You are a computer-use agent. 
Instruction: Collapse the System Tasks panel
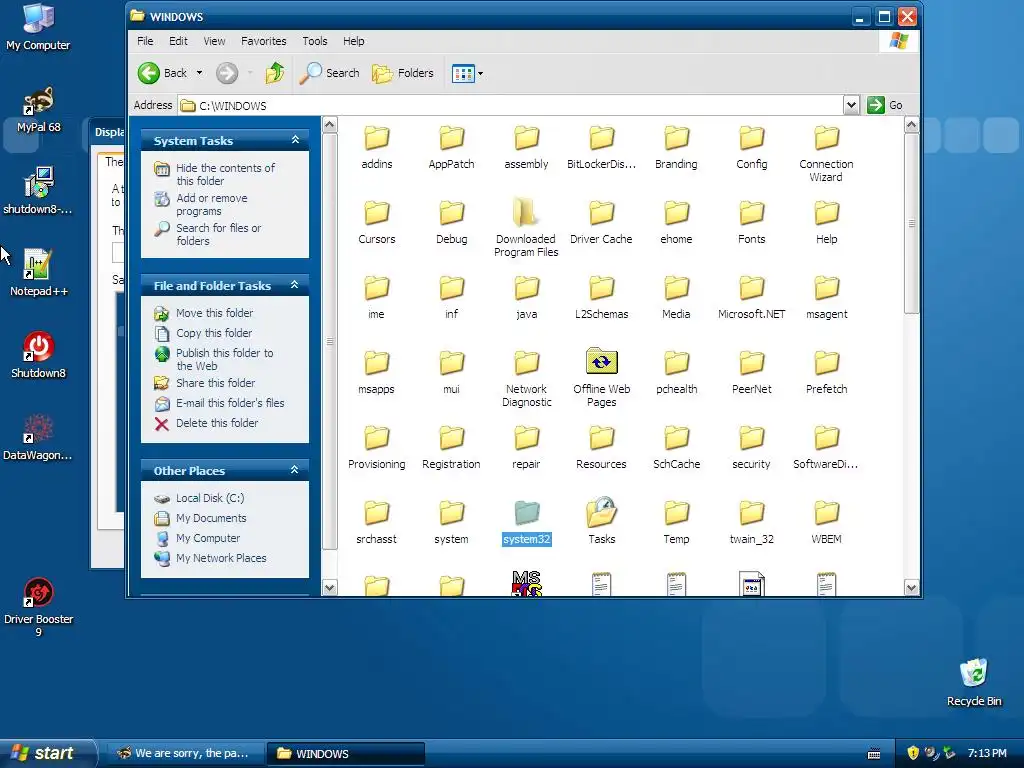pos(295,140)
